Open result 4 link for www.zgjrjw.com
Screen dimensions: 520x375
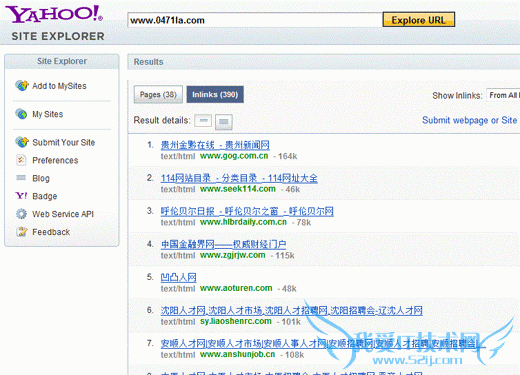(x=223, y=244)
